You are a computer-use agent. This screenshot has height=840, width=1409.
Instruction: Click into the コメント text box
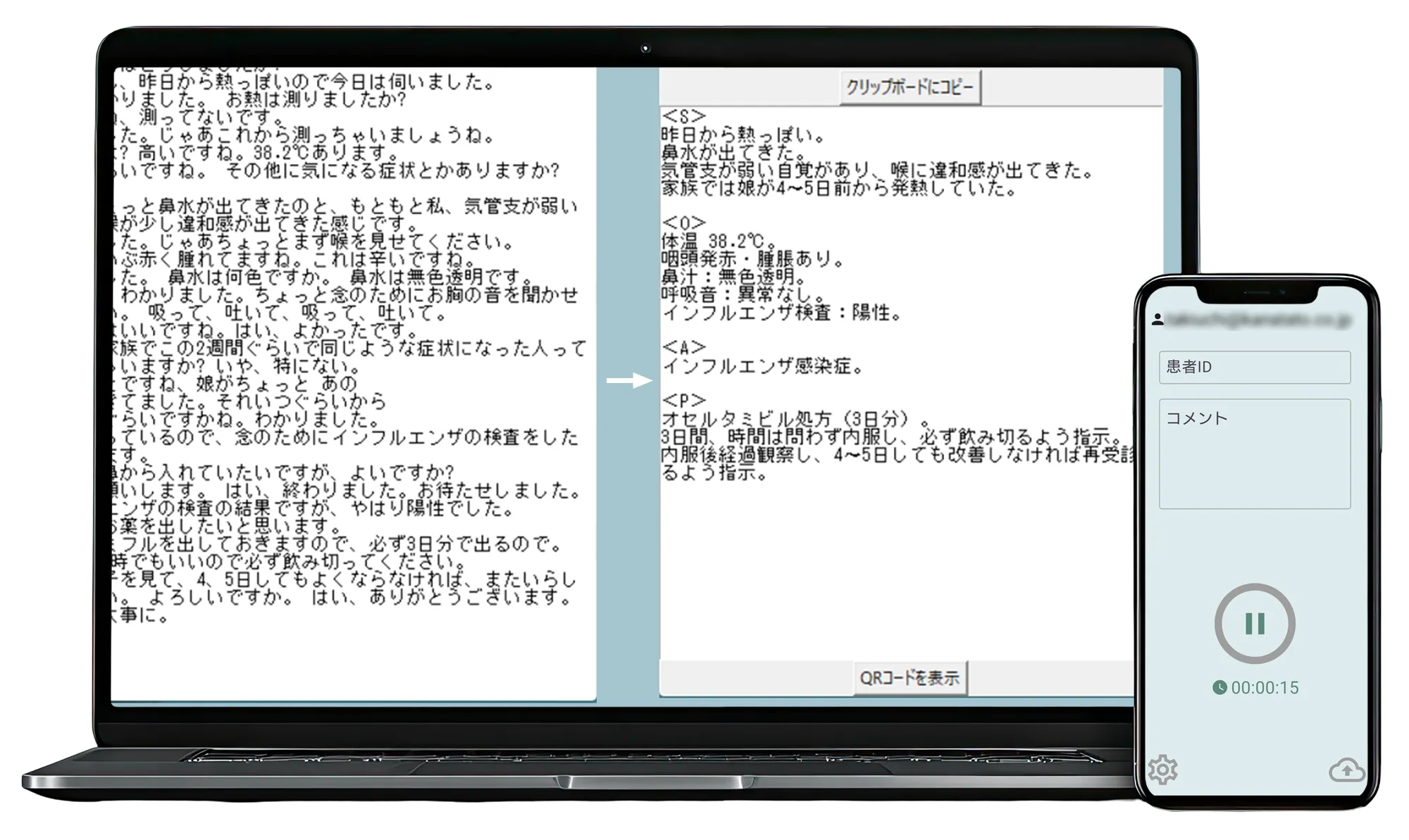[x=1255, y=453]
